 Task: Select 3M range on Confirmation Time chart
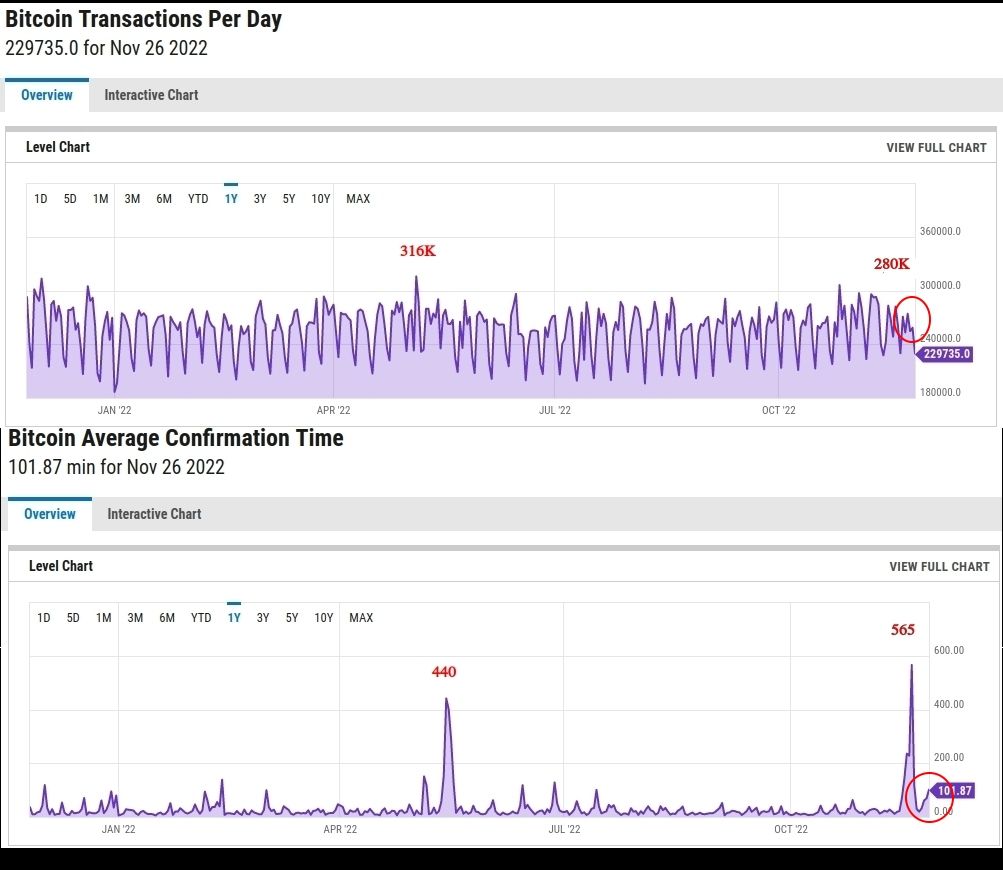coord(135,618)
